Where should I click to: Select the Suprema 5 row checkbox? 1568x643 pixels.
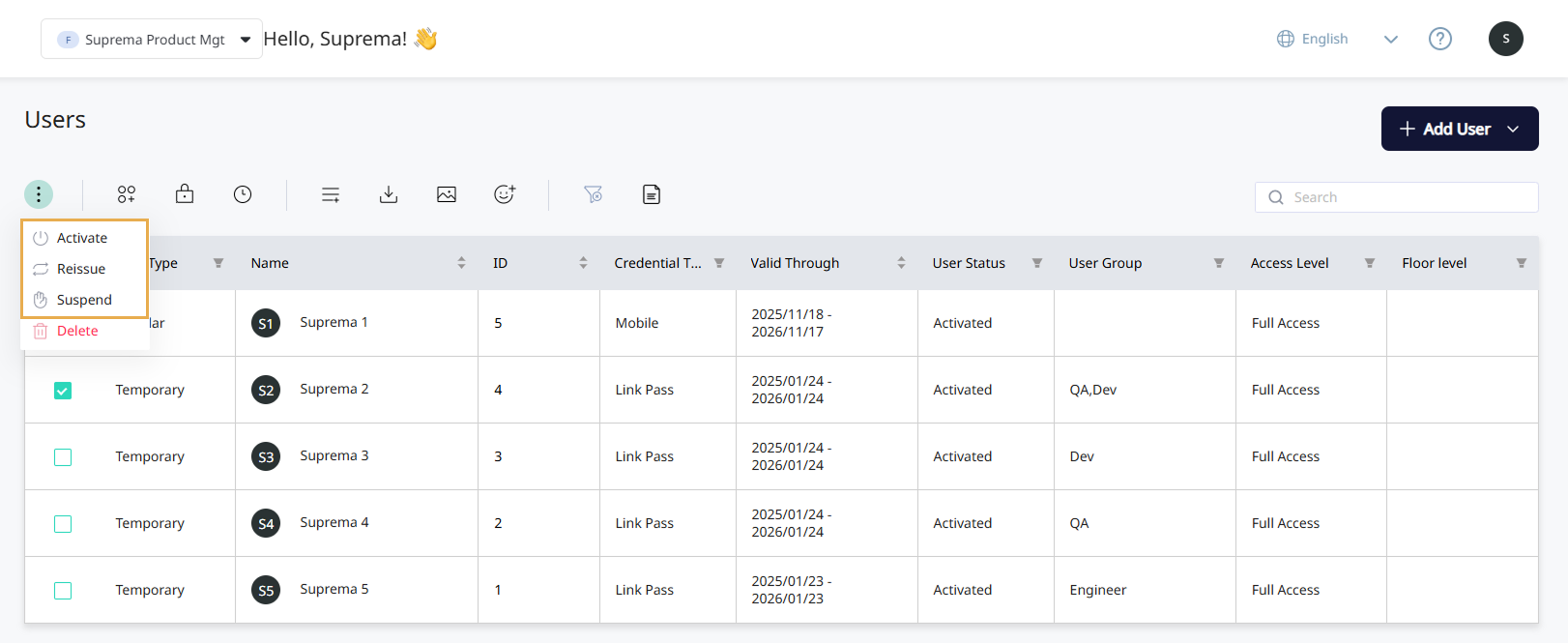click(63, 591)
